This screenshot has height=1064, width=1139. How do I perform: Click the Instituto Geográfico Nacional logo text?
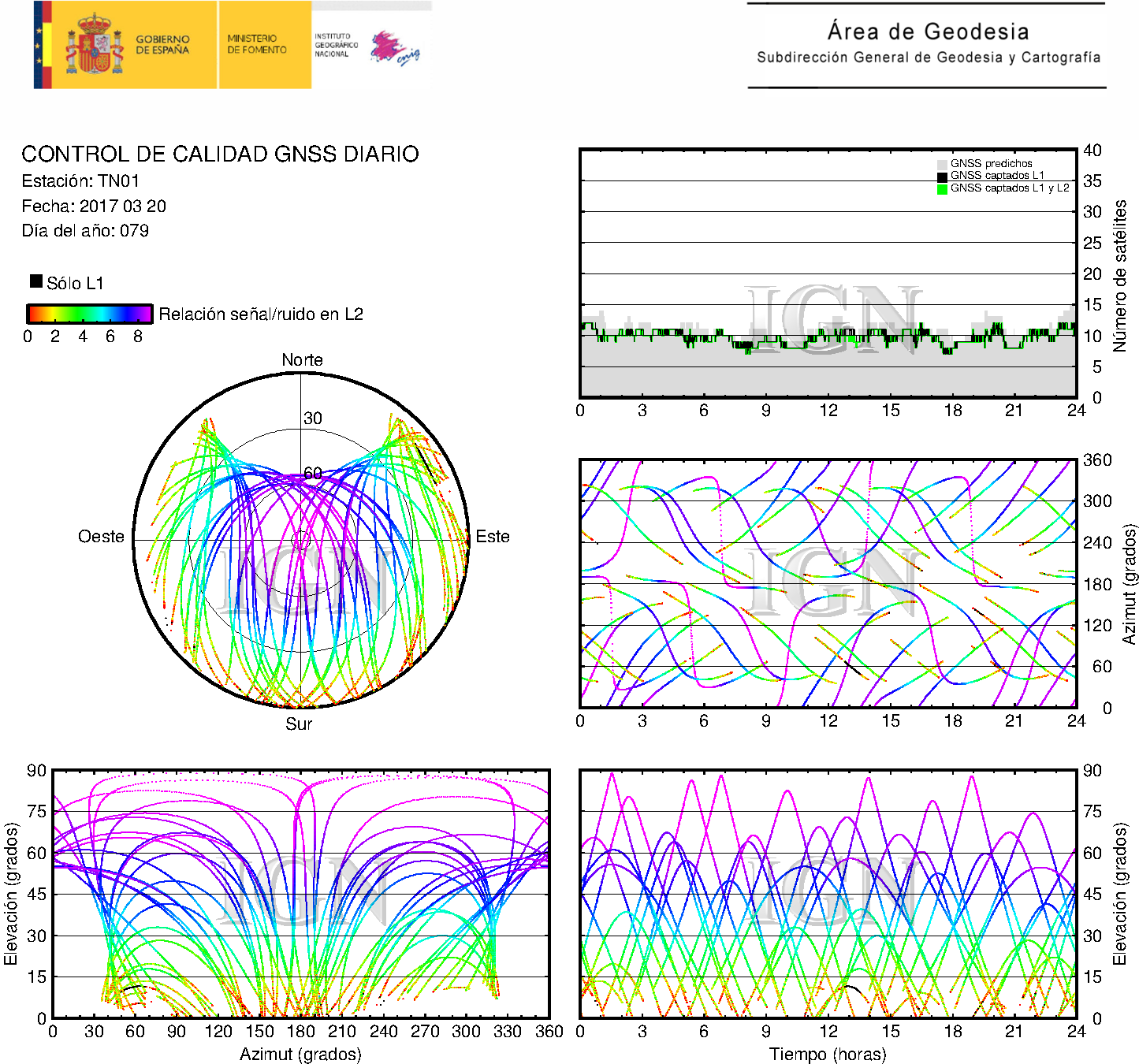[x=336, y=45]
